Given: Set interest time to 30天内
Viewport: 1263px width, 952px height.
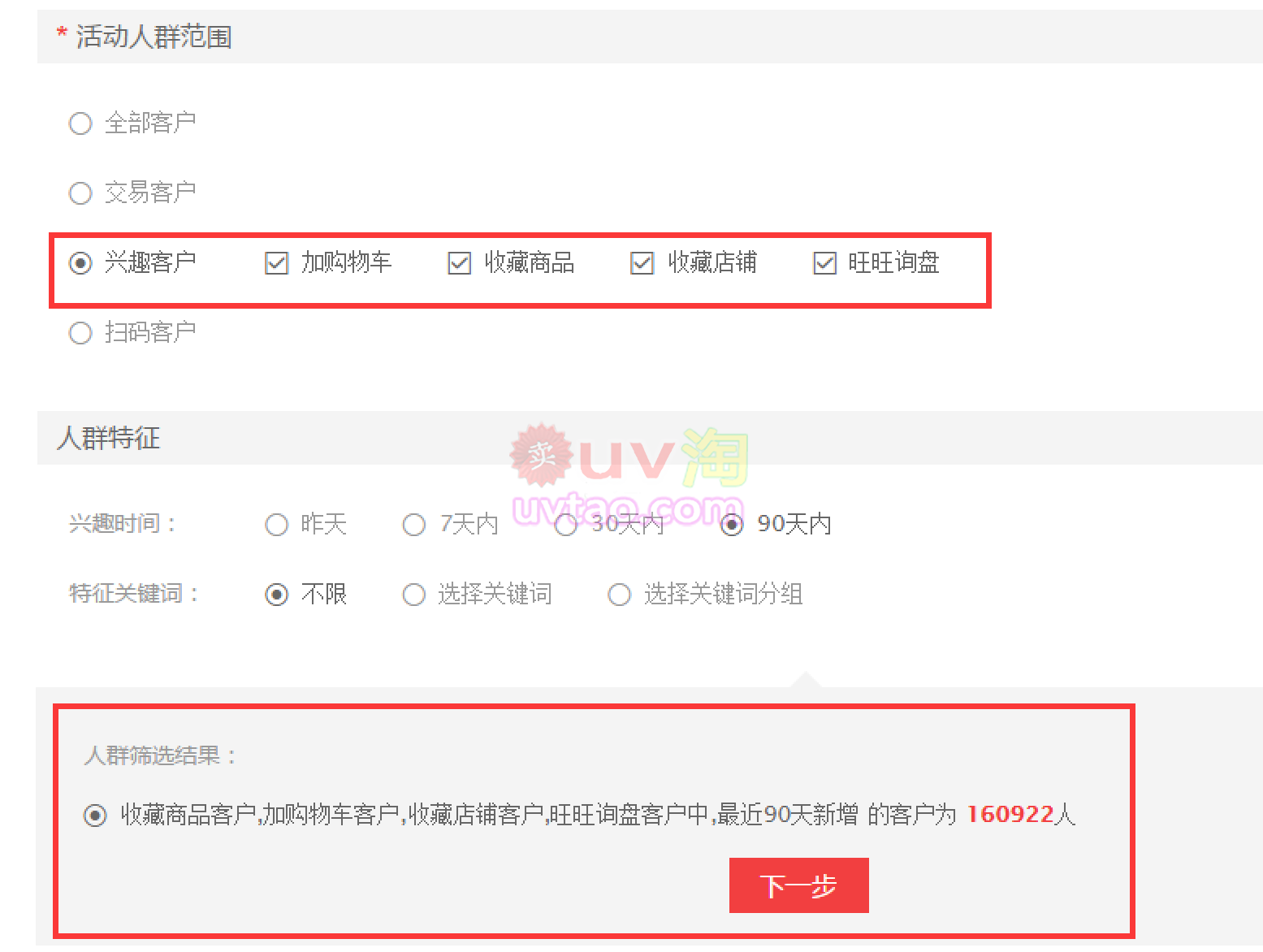Looking at the screenshot, I should tap(566, 525).
